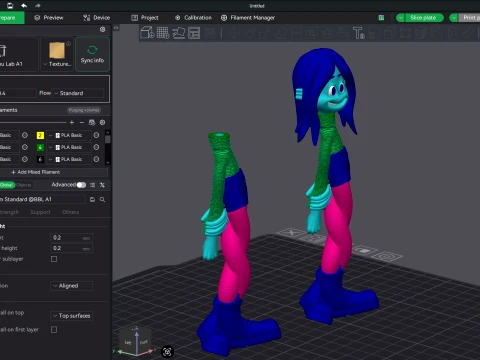Screen dimensions: 480x360
Task: Click the Arrange all objects toolbar icon
Action: pyautogui.click(x=194, y=33)
